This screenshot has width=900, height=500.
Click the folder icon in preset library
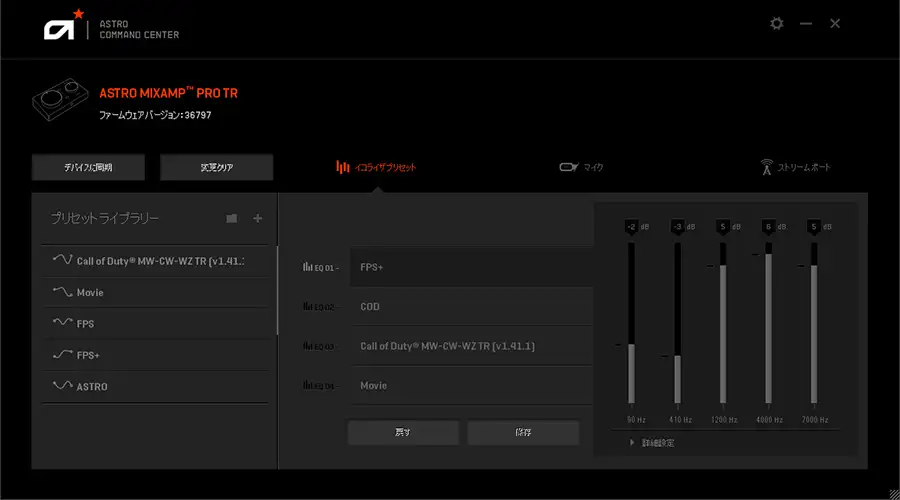click(231, 218)
